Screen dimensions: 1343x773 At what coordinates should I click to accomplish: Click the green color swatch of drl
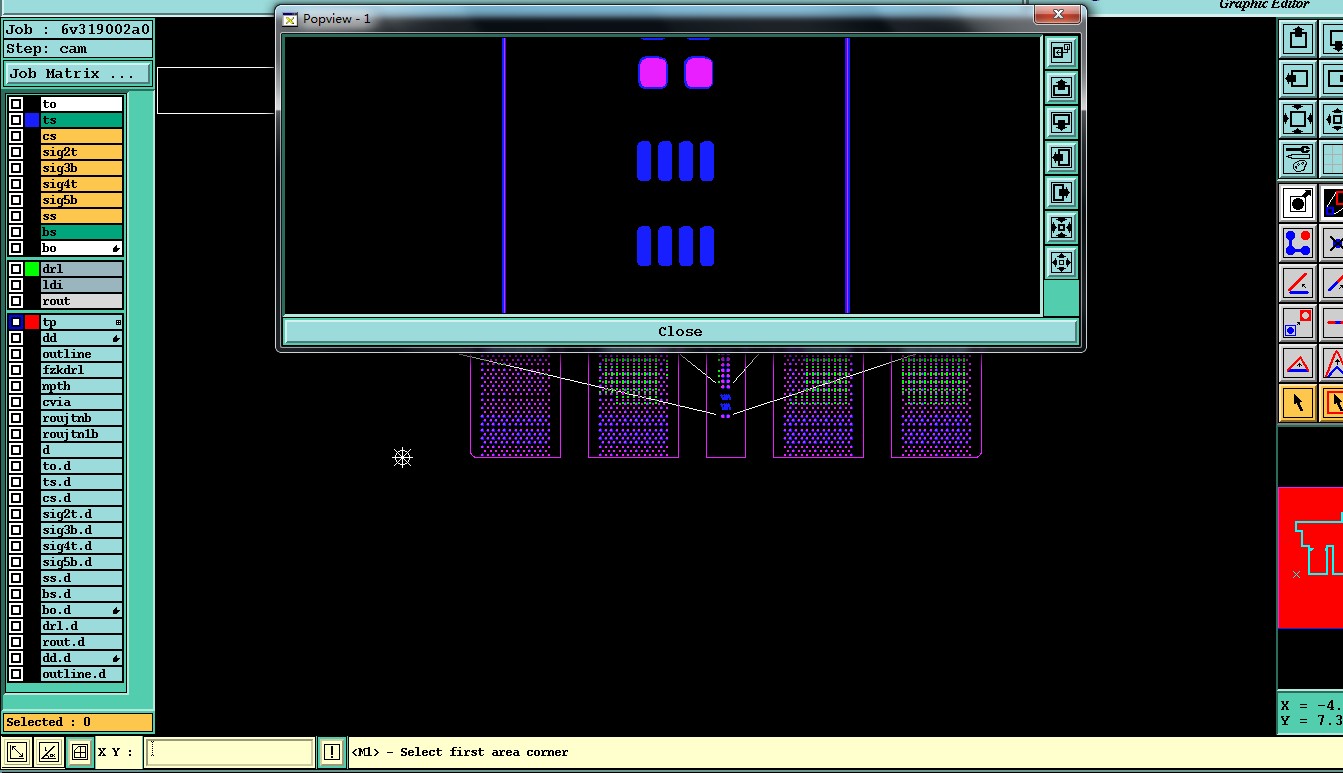pyautogui.click(x=32, y=269)
